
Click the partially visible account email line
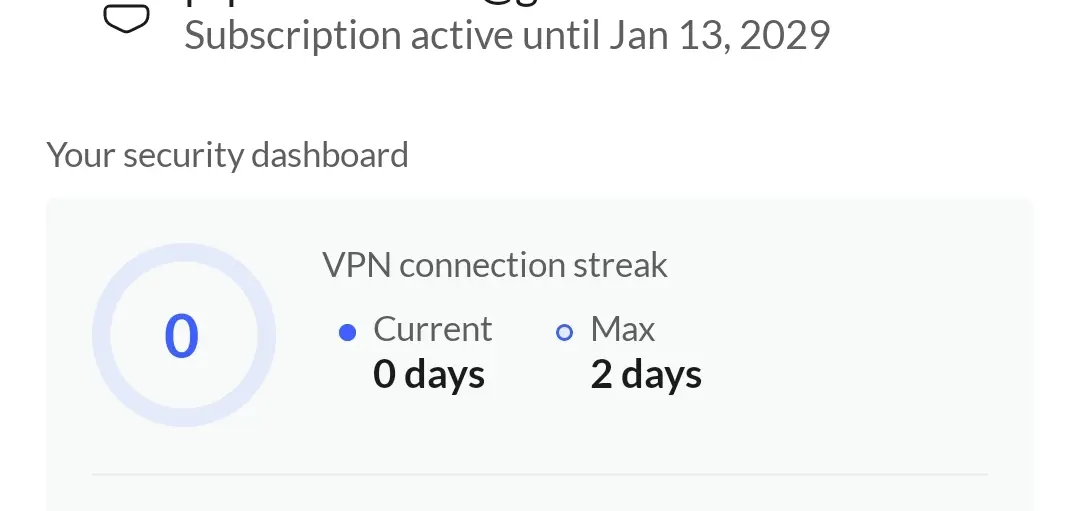(360, 3)
